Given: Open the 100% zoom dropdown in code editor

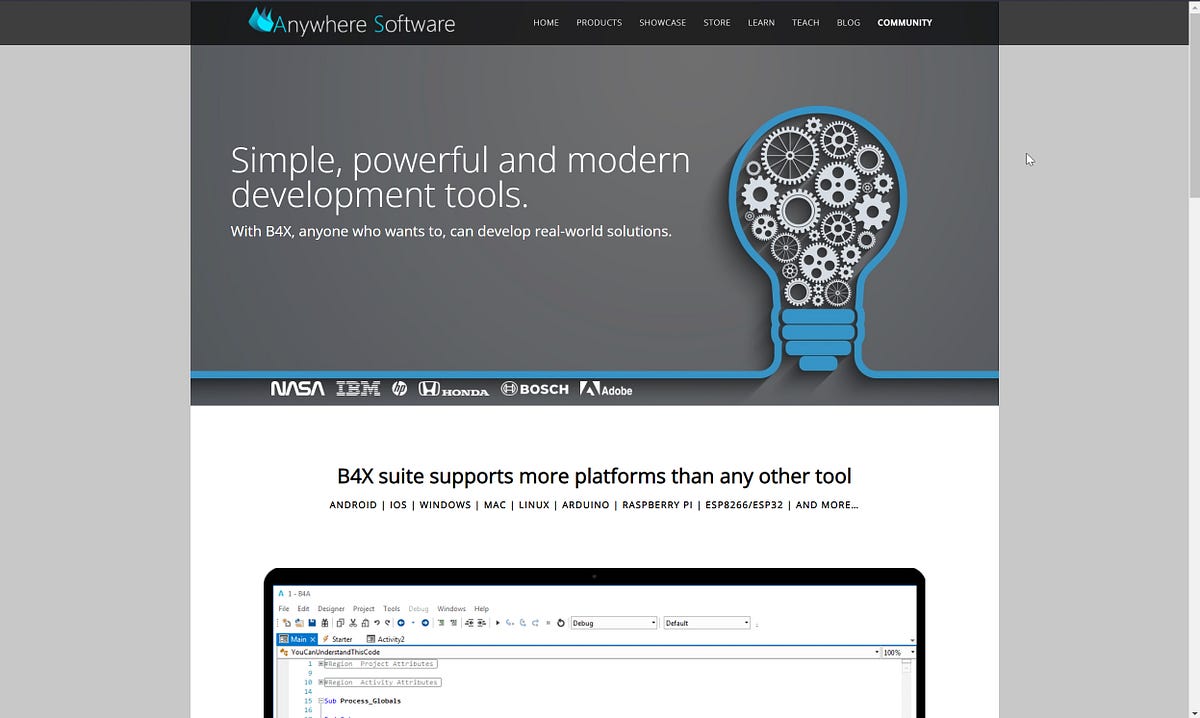Looking at the screenshot, I should click(898, 652).
